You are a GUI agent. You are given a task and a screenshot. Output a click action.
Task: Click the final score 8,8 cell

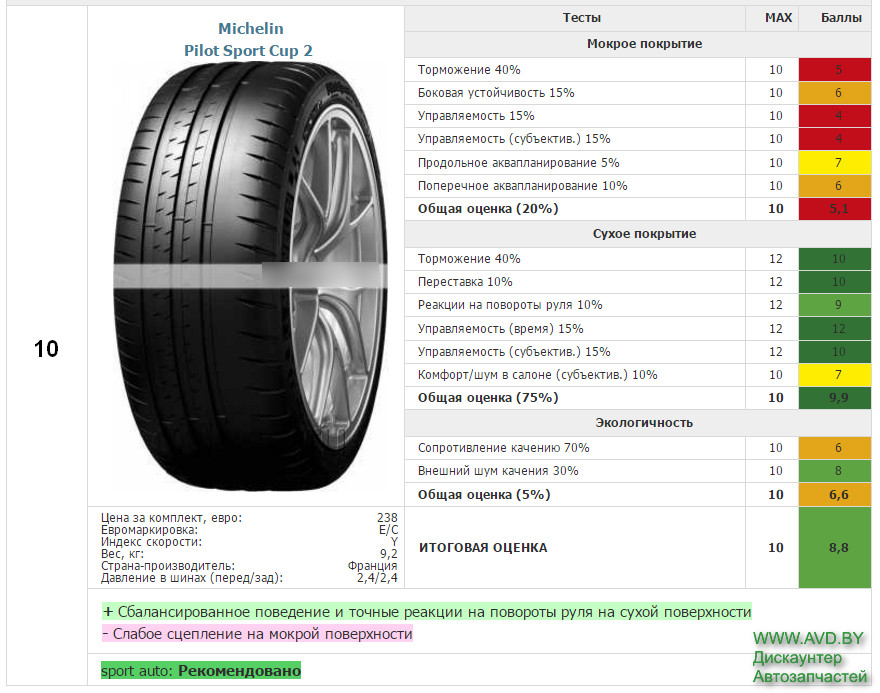[835, 548]
